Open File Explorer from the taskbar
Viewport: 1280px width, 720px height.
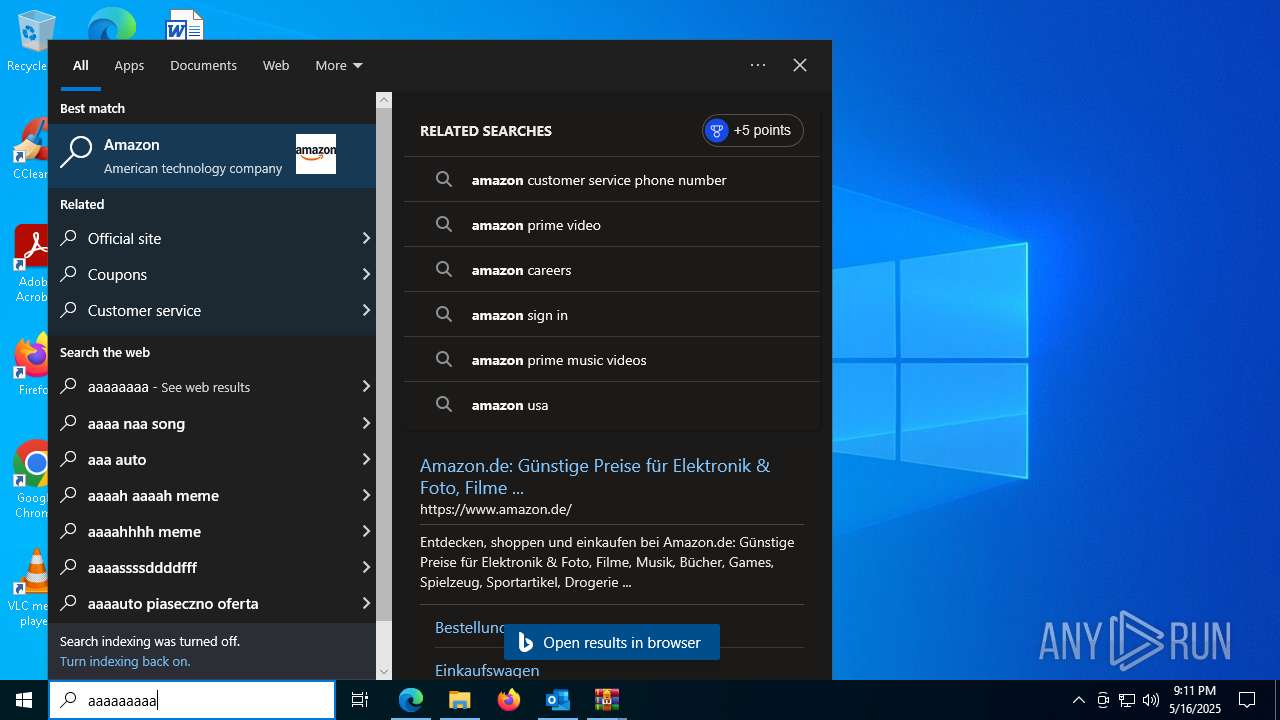pyautogui.click(x=459, y=700)
